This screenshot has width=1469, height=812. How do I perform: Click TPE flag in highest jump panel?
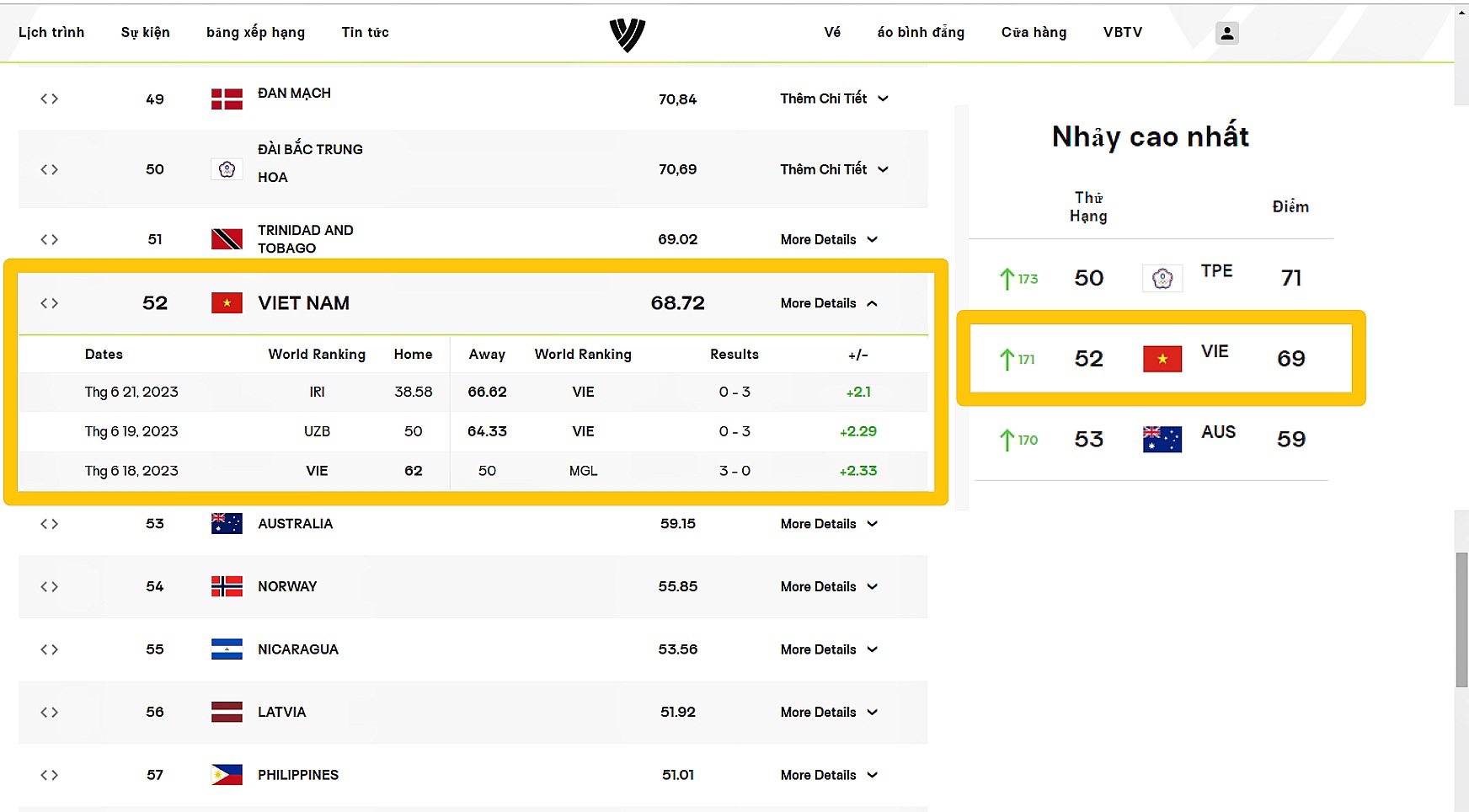(x=1162, y=278)
